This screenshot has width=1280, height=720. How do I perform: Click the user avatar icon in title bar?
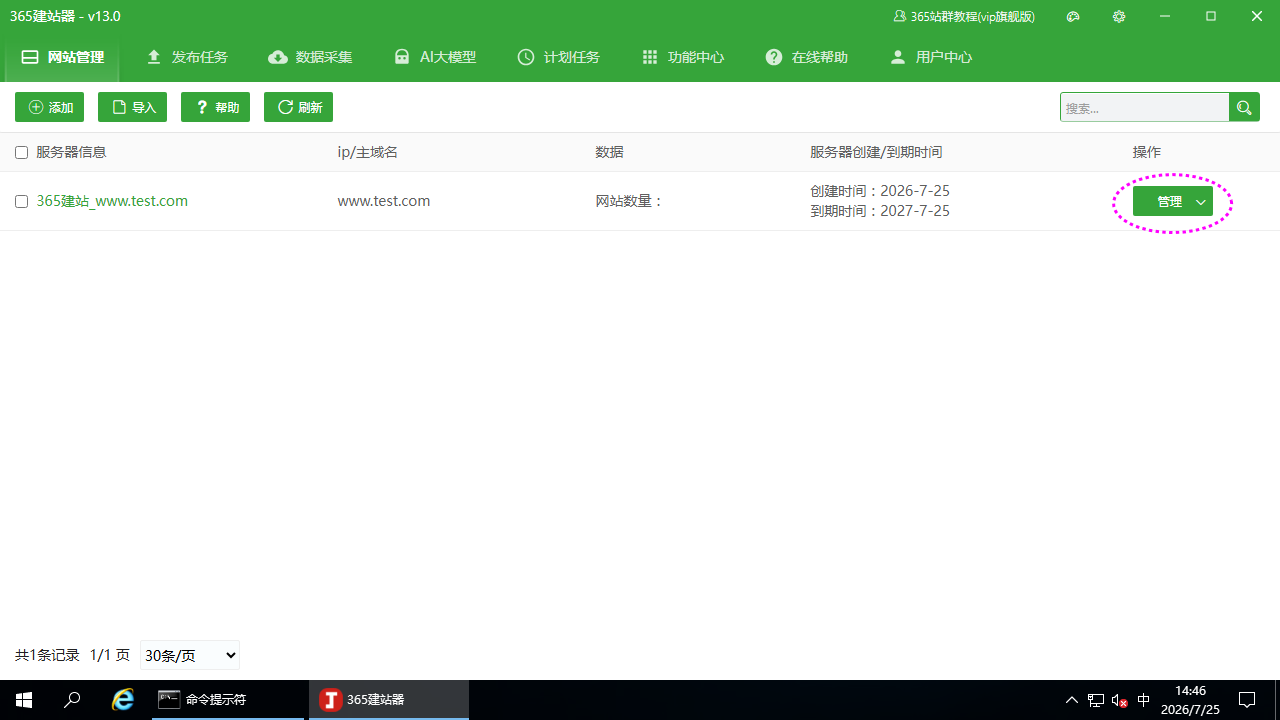pos(900,17)
